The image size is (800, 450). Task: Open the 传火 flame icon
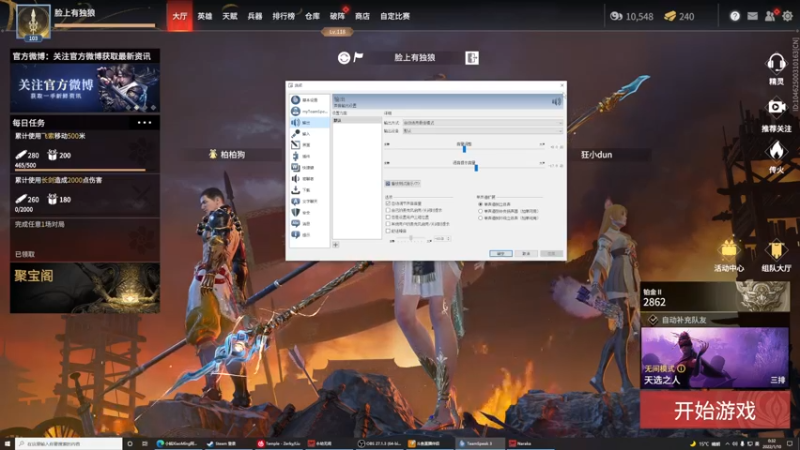pyautogui.click(x=776, y=157)
